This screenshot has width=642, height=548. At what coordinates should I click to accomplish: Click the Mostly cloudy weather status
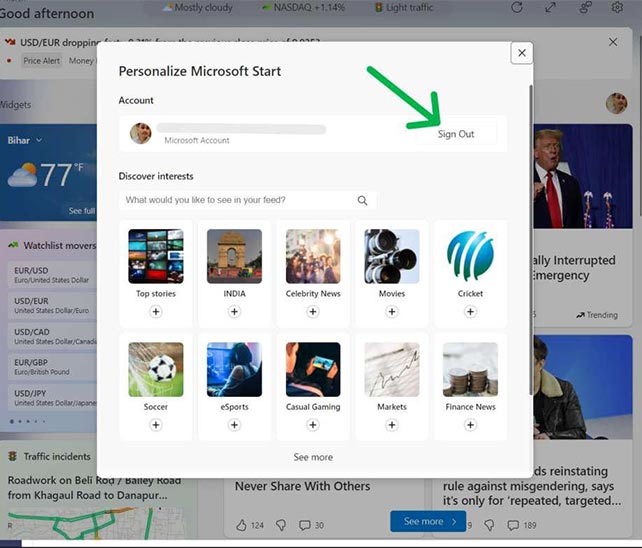198,7
